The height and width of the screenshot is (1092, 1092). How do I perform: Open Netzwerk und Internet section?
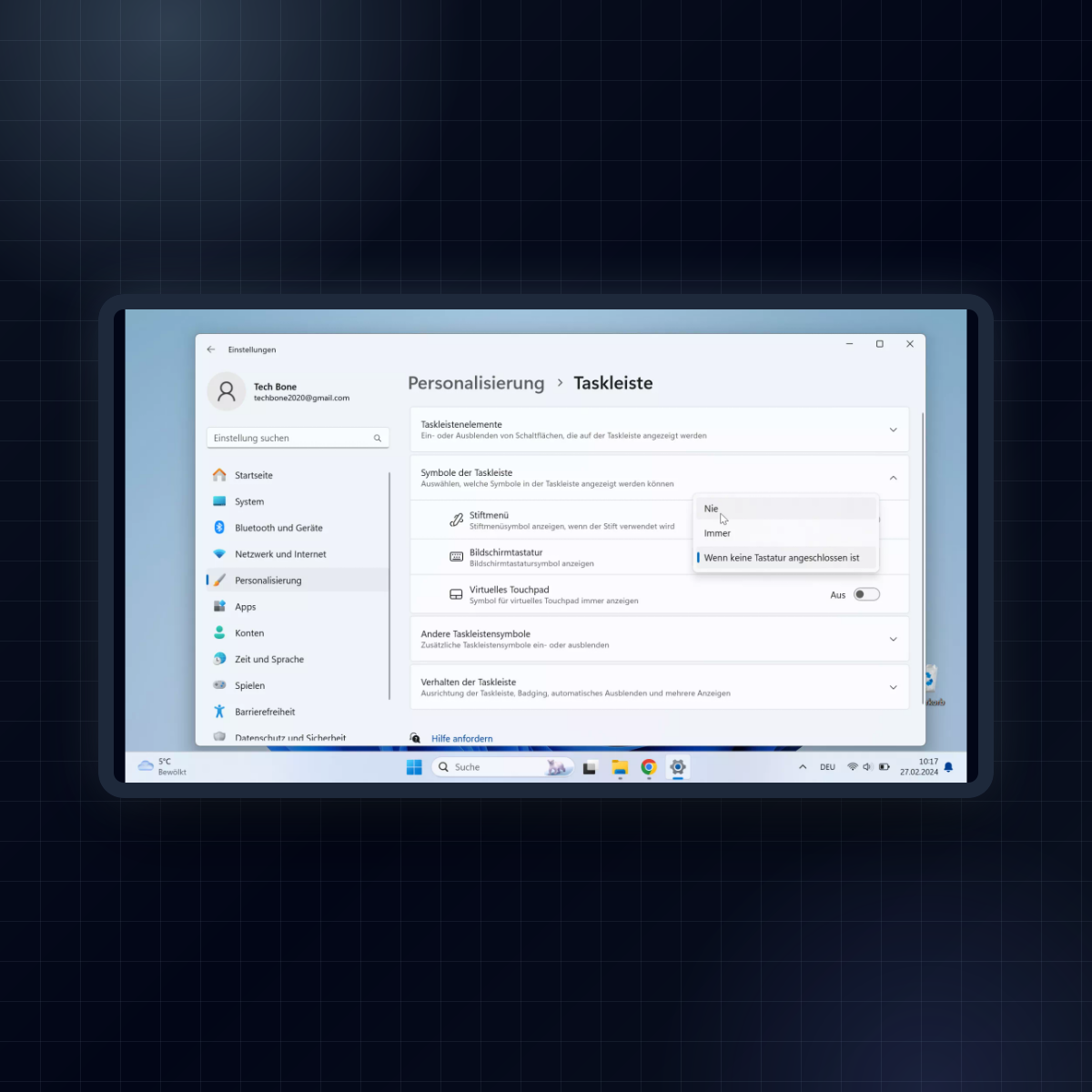coord(298,554)
